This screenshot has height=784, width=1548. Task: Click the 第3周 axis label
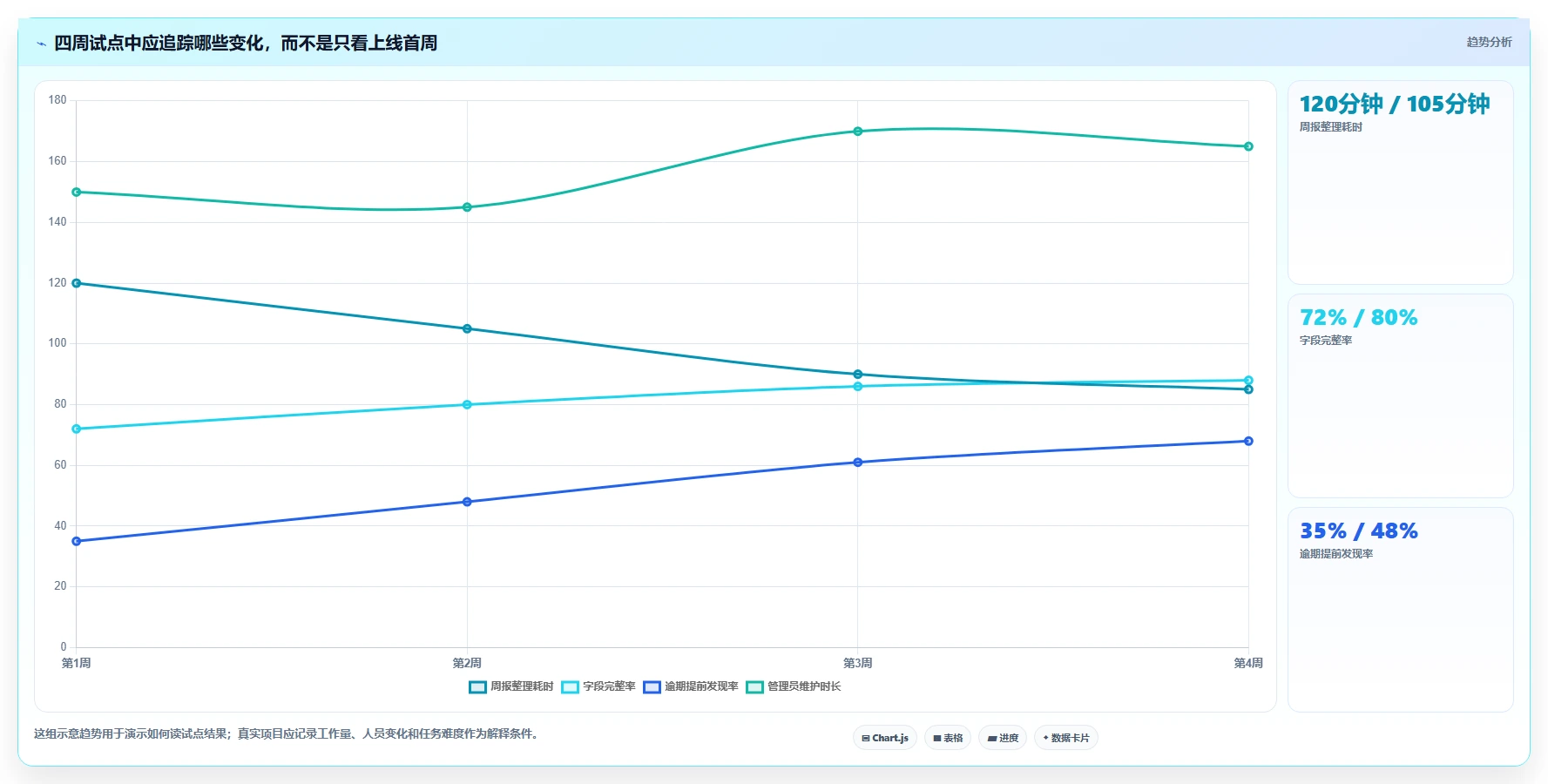pyautogui.click(x=858, y=663)
